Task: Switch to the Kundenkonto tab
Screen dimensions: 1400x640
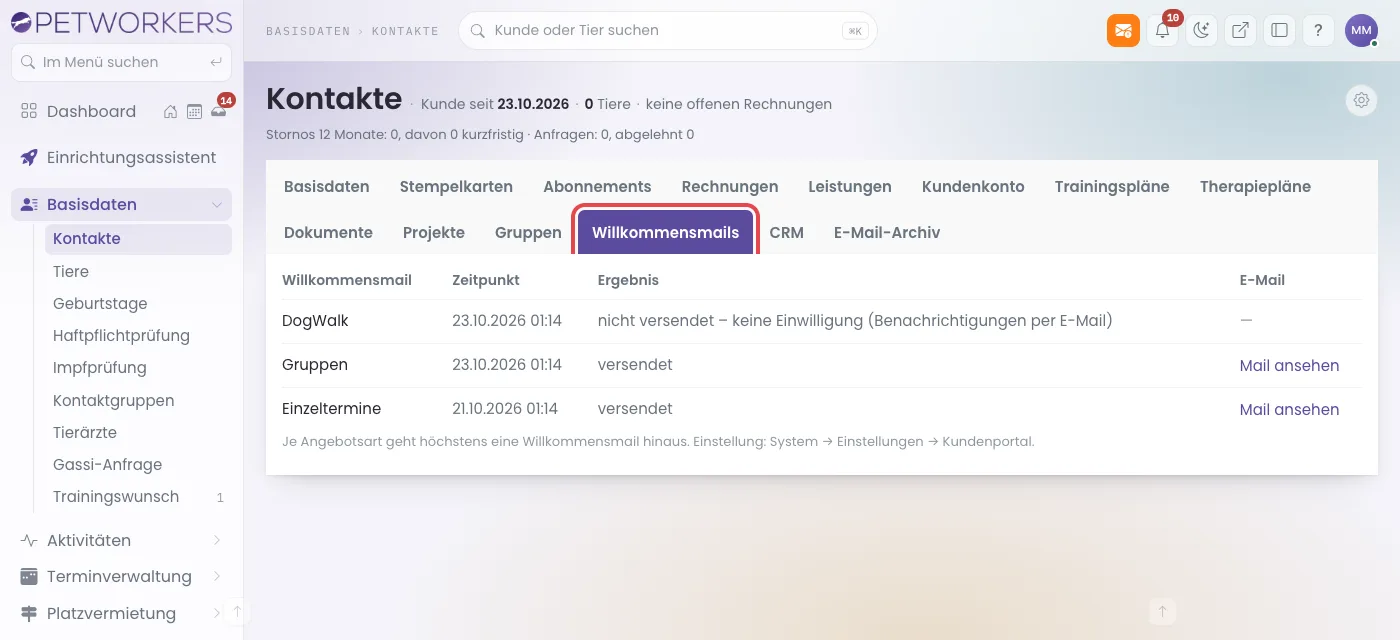Action: (973, 186)
